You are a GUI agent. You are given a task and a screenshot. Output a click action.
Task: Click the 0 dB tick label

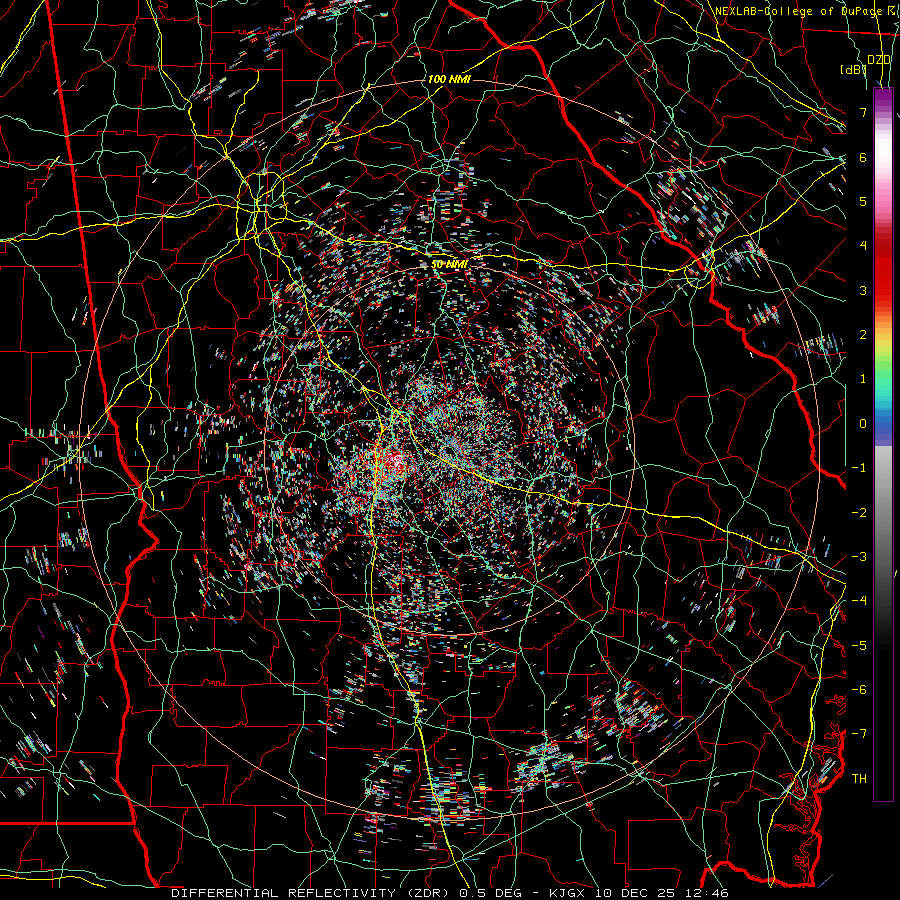863,424
